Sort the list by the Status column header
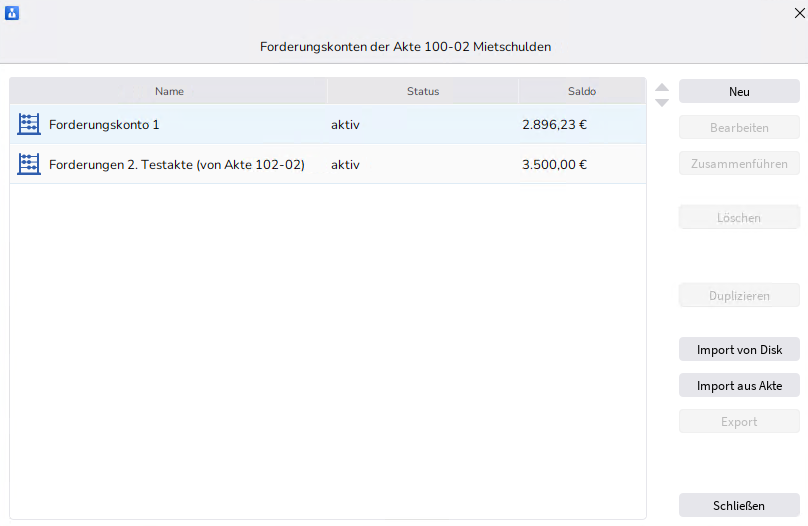 click(422, 91)
